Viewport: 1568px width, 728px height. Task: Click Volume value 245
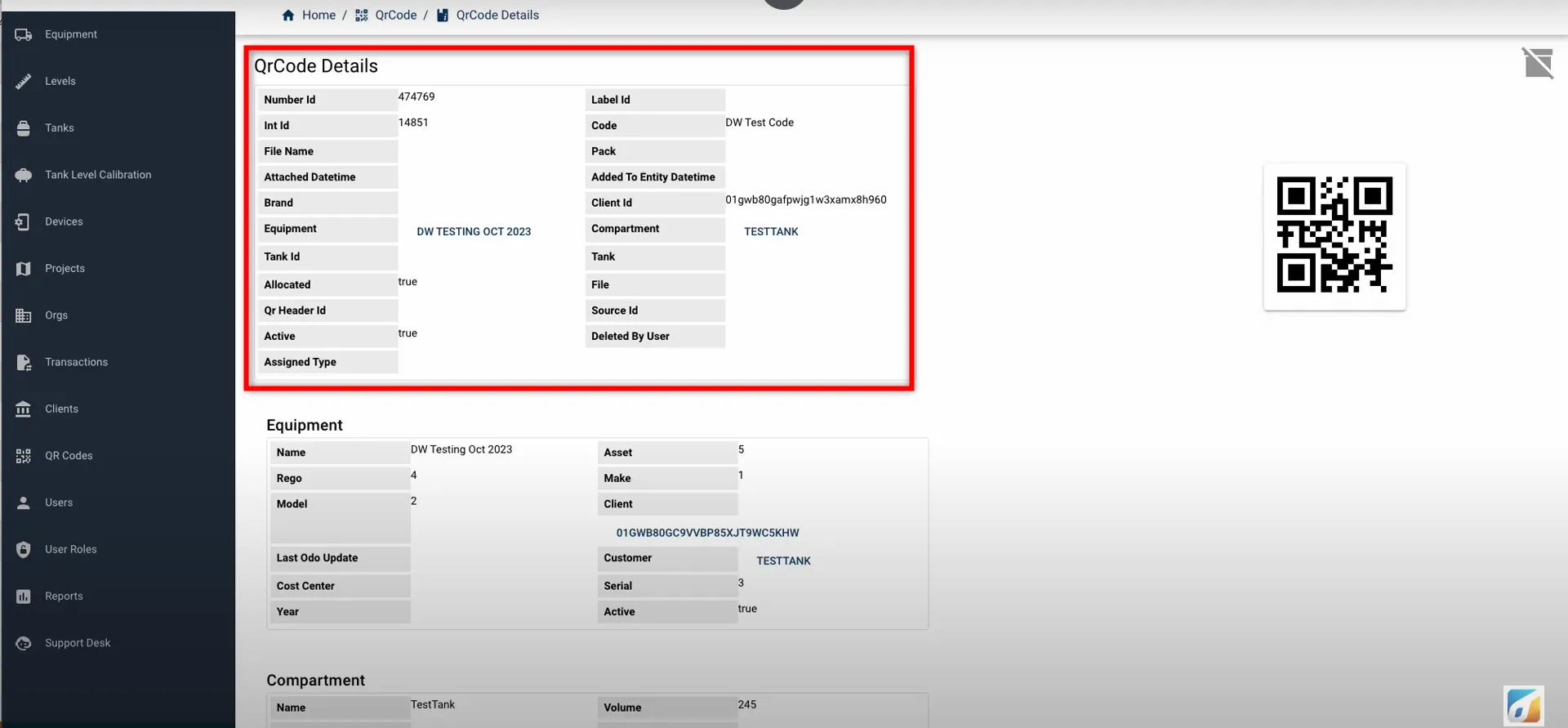747,704
